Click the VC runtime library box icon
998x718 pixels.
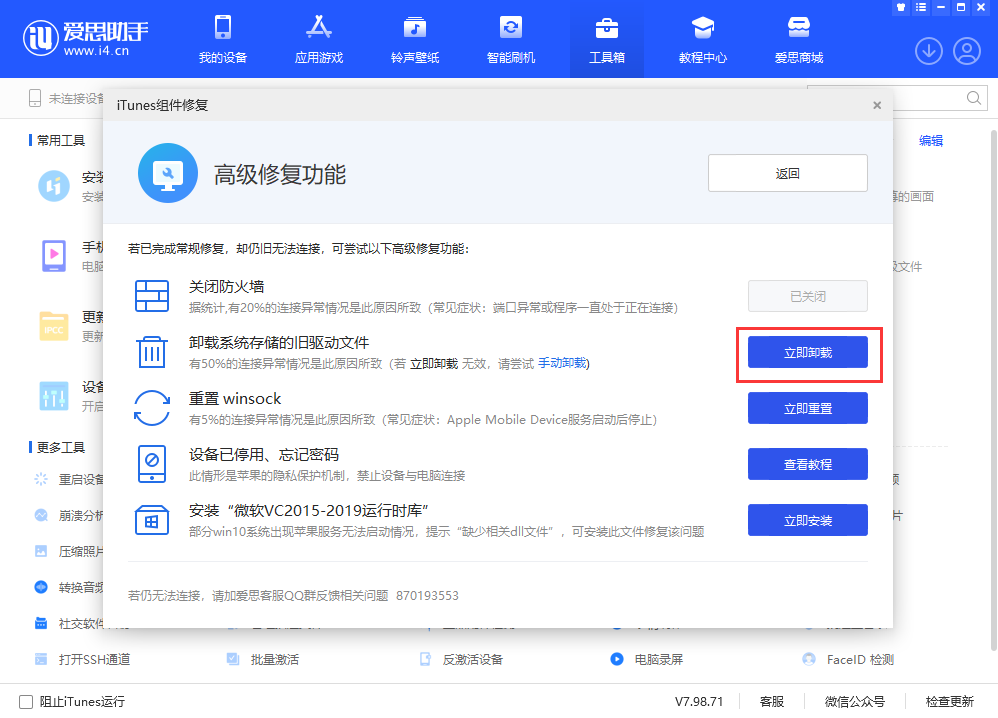[152, 520]
